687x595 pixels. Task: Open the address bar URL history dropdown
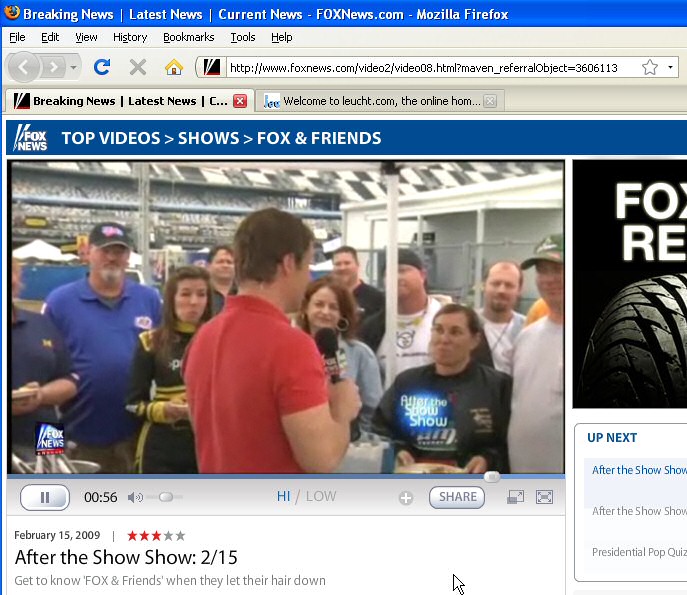tap(670, 67)
